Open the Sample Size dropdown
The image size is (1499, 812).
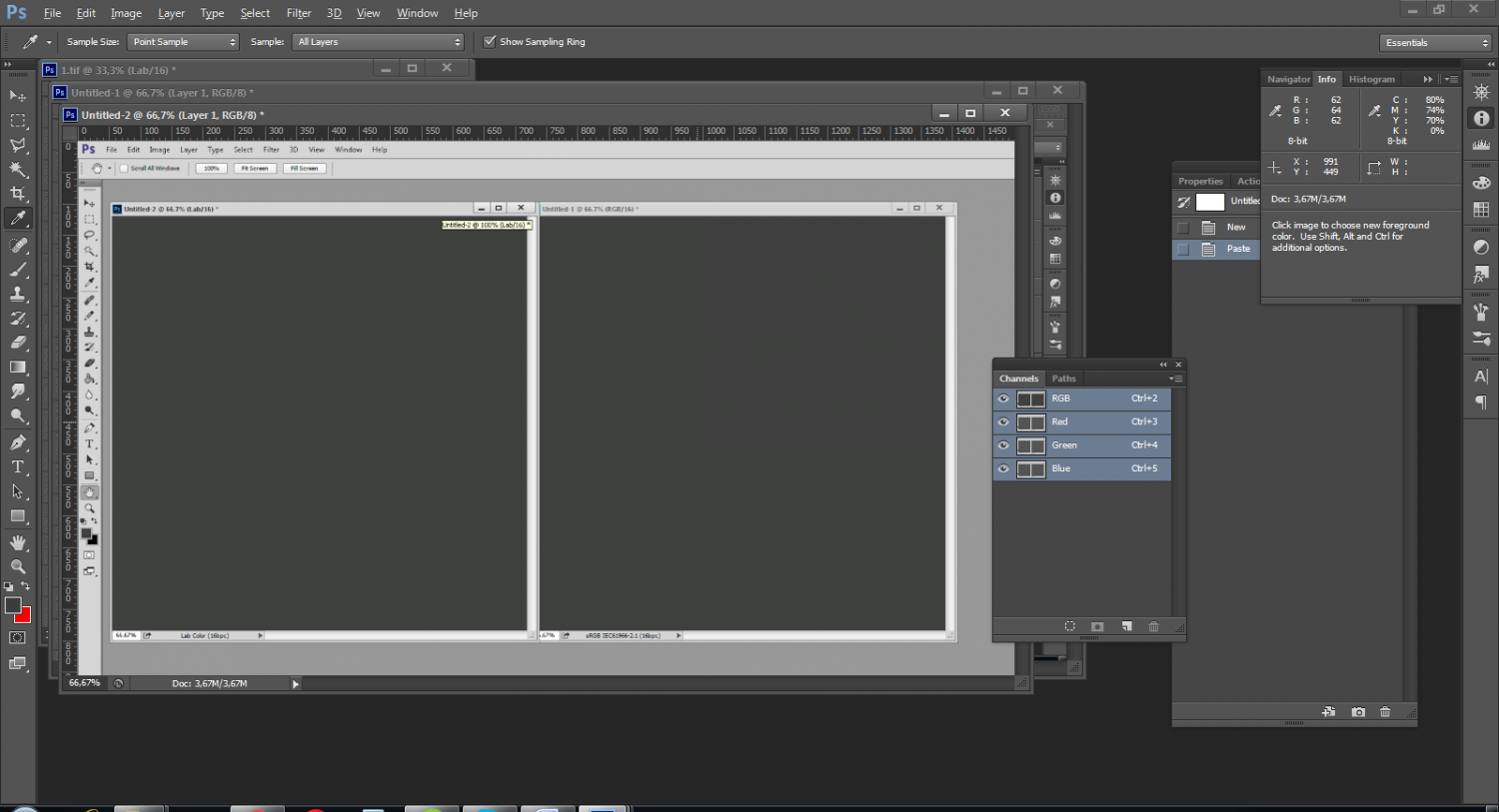pos(183,42)
